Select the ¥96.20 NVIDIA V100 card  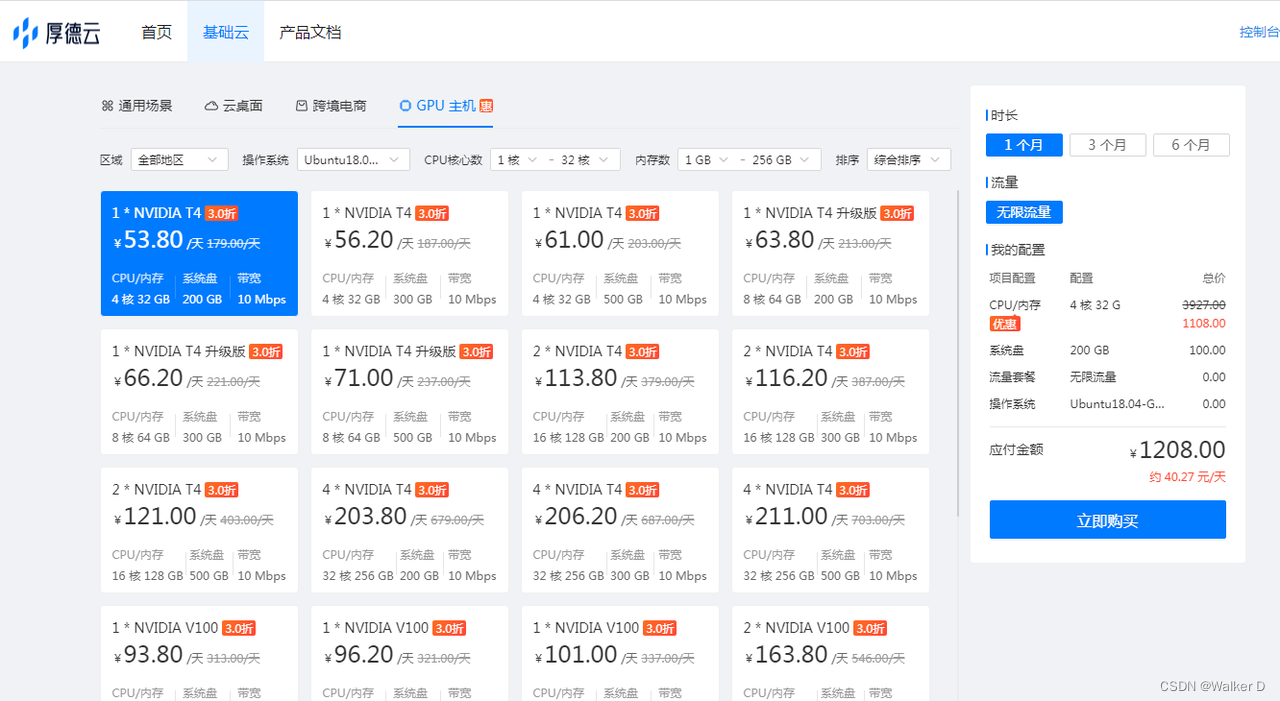point(410,653)
